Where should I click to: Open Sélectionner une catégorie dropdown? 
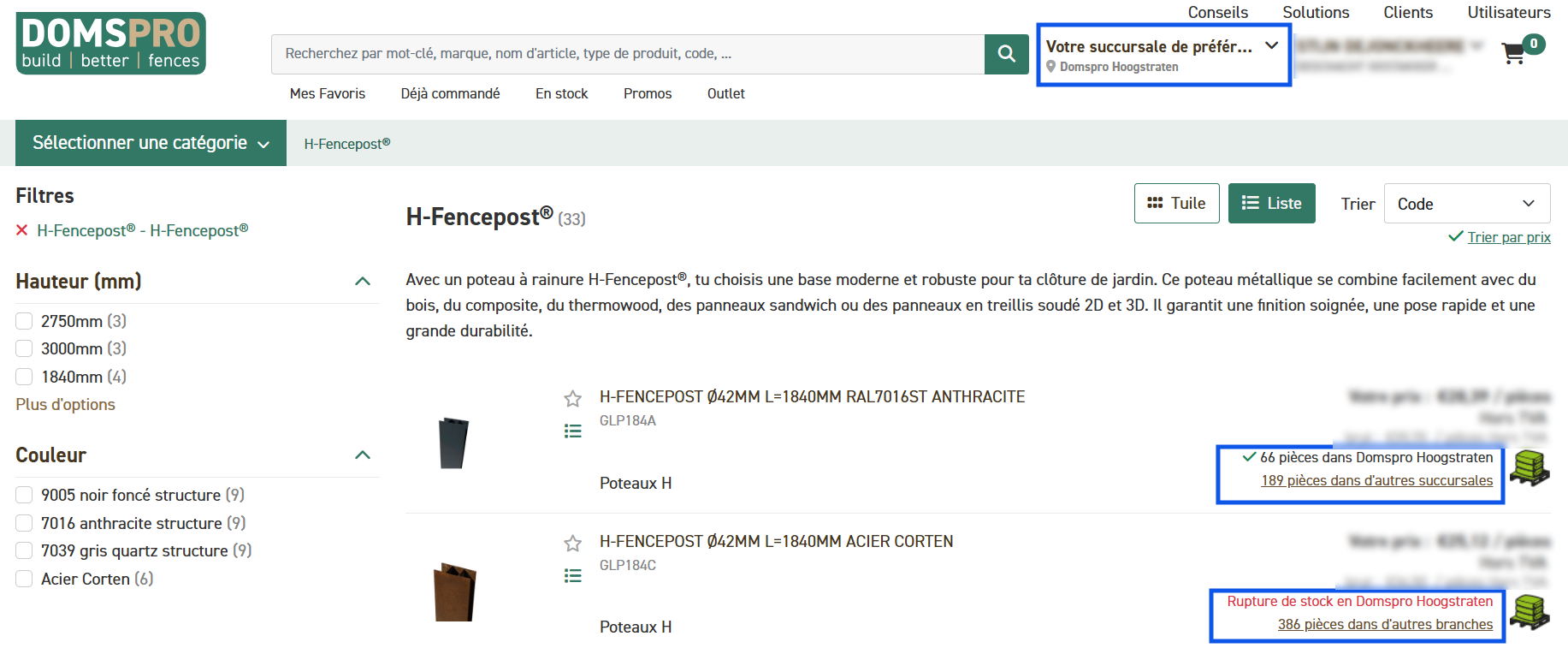[151, 143]
